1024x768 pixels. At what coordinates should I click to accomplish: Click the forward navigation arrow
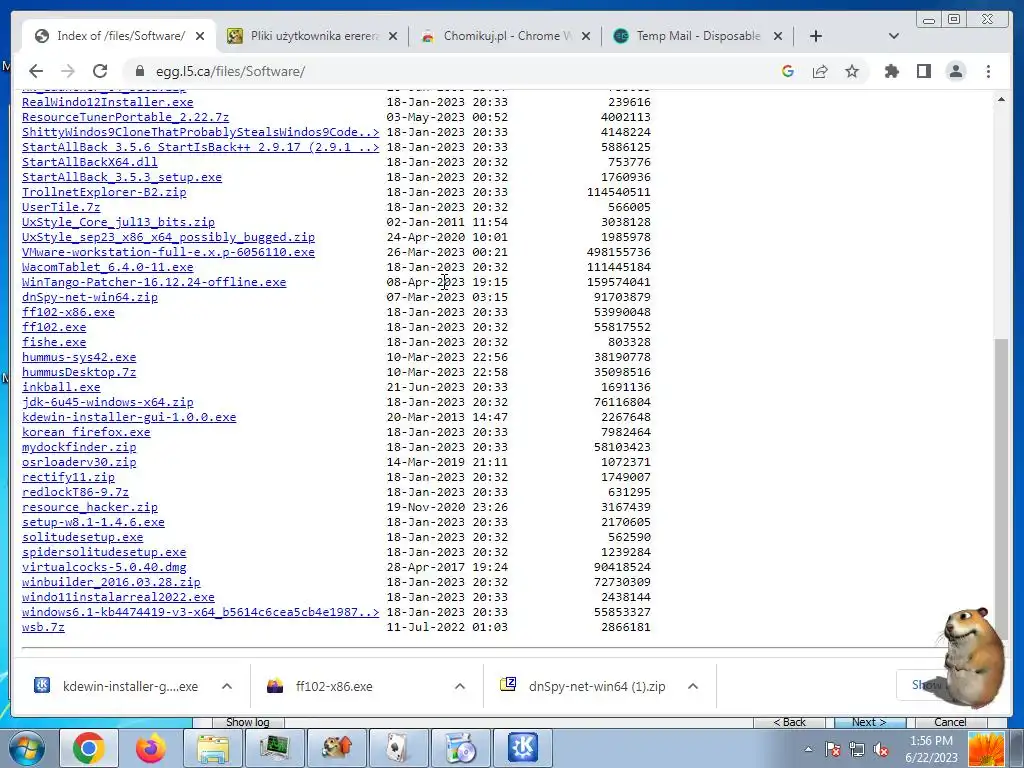68,71
